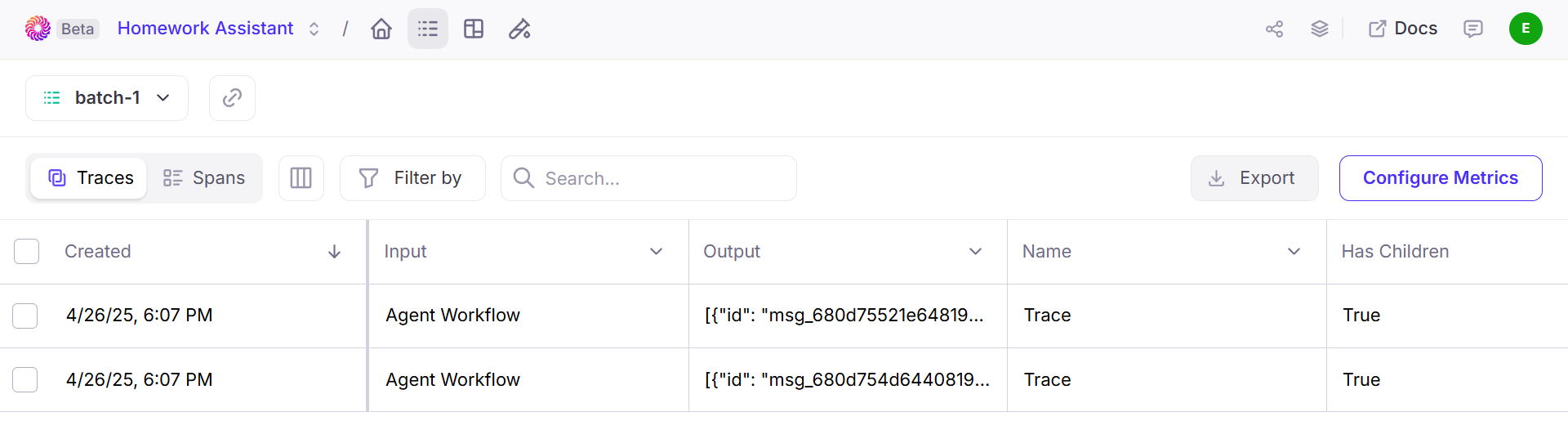Open the stacked layers icon
The width and height of the screenshot is (1568, 439).
pyautogui.click(x=1320, y=29)
